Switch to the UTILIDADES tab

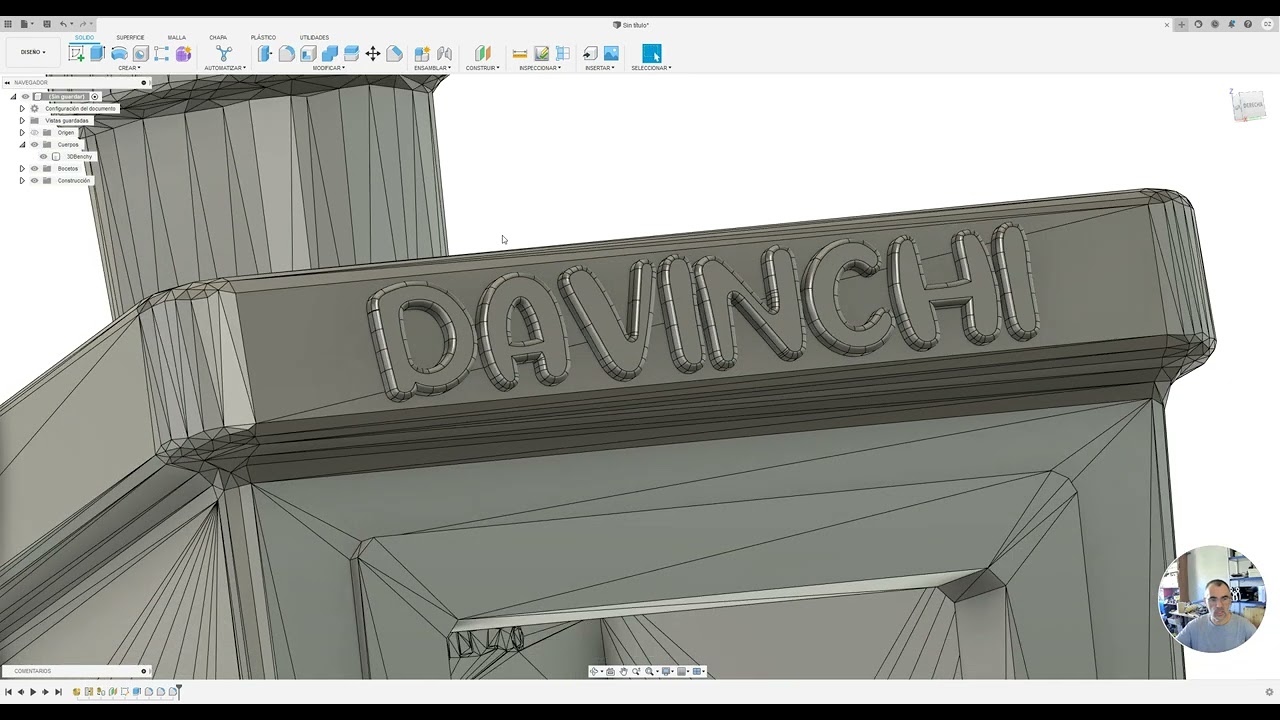tap(314, 37)
